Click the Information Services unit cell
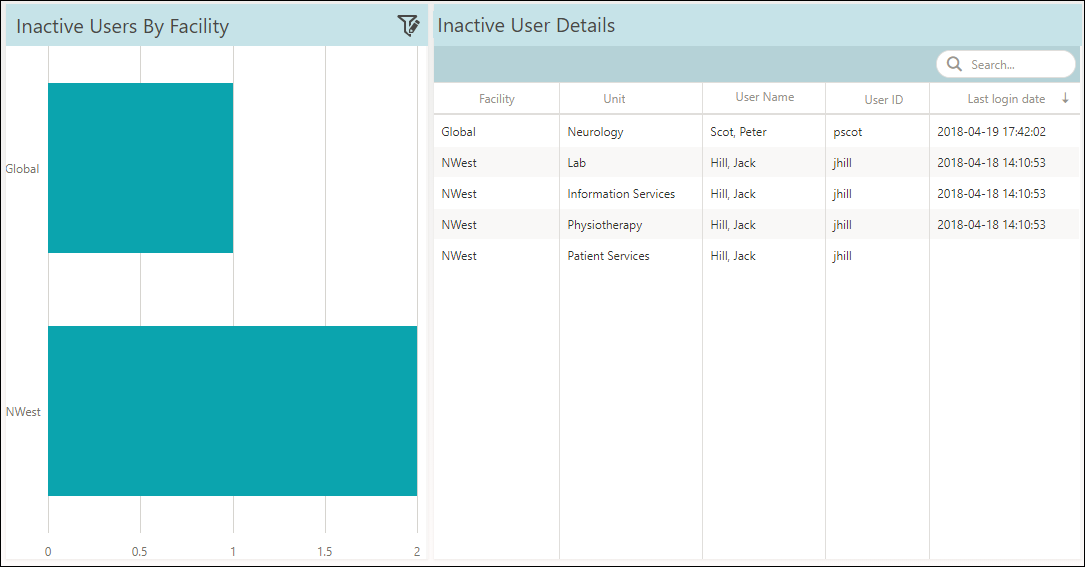Viewport: 1085px width, 567px height. pos(621,194)
